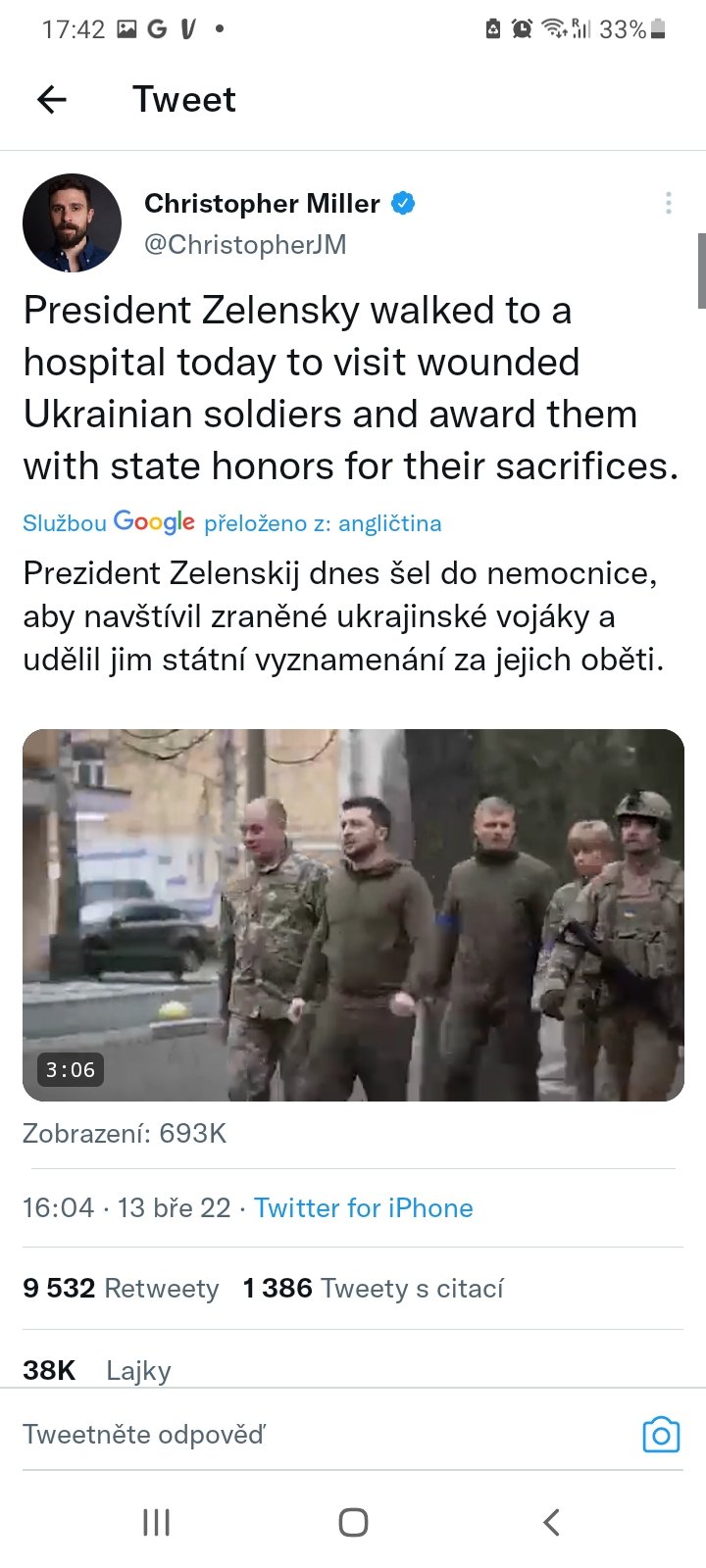The height and width of the screenshot is (1568, 706).
Task: Open the @ChristopherJM handle link
Action: click(x=245, y=244)
